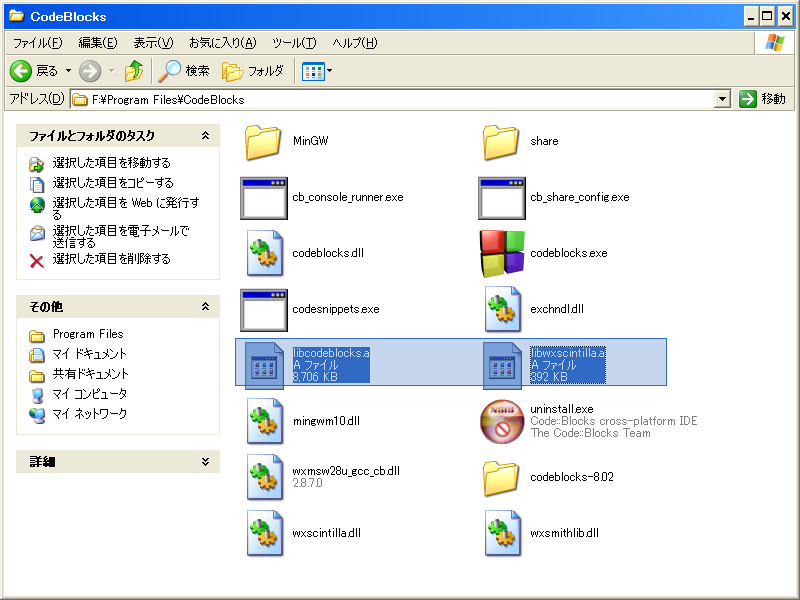Open the Views dropdown arrow
800x600 pixels.
point(330,71)
